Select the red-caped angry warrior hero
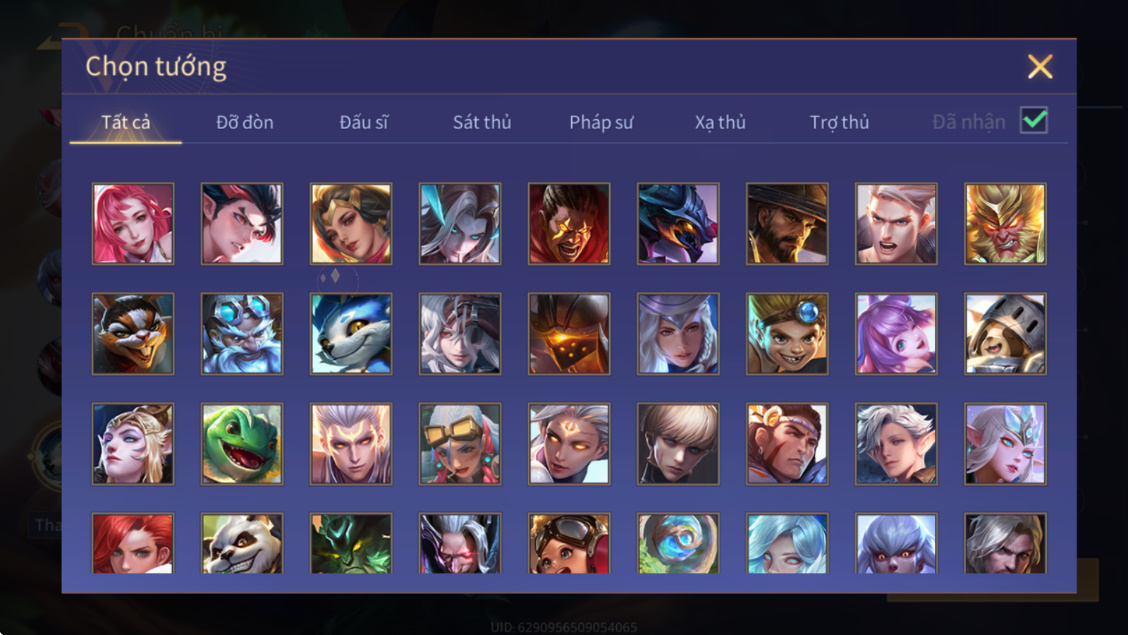This screenshot has width=1128, height=635. tap(569, 224)
